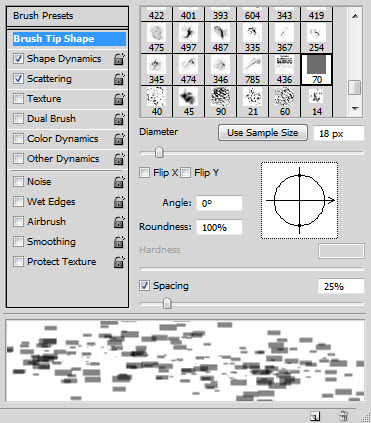Toggle lock icon next to Other Dynamics
Image resolution: width=371 pixels, height=423 pixels.
(x=119, y=159)
